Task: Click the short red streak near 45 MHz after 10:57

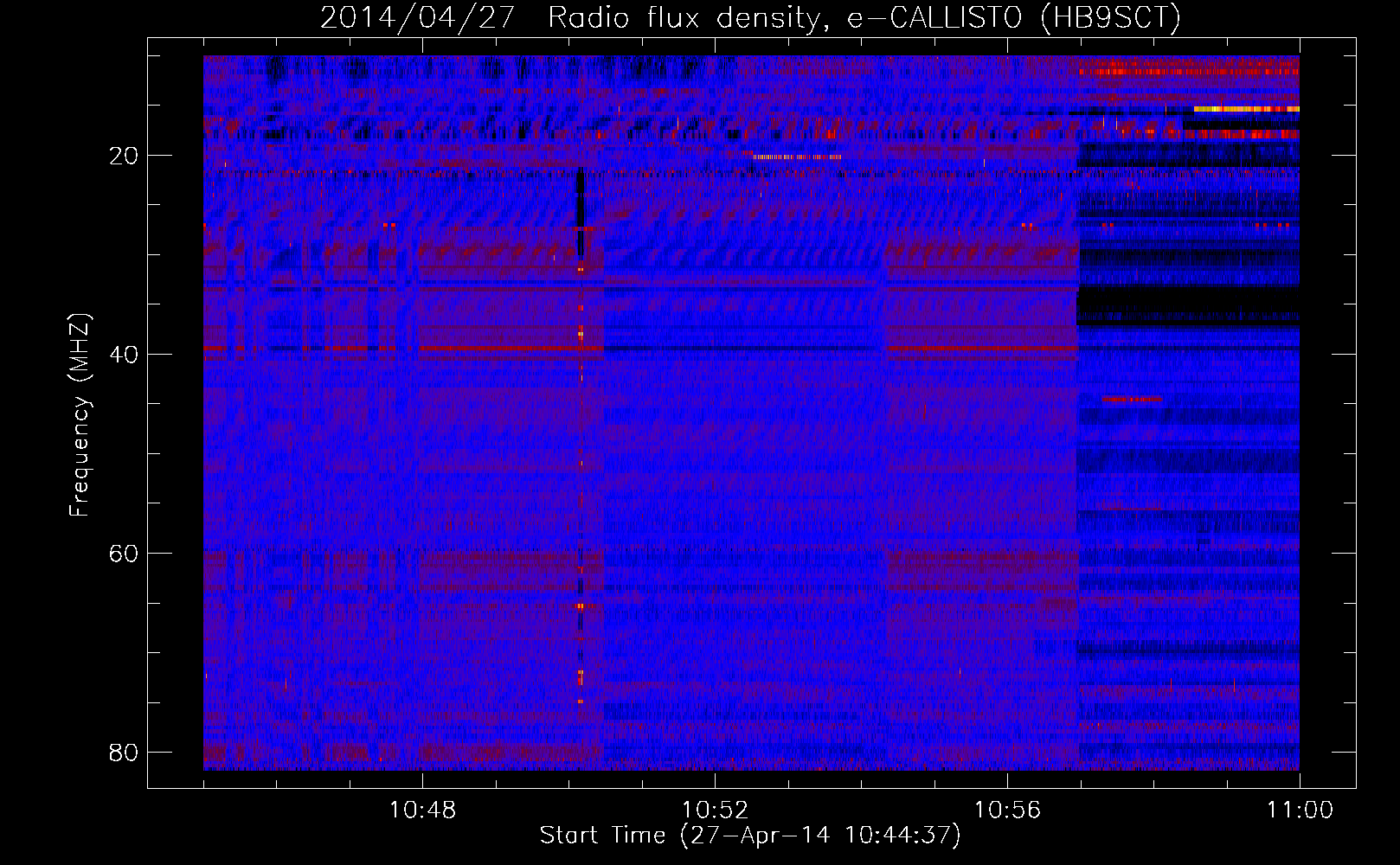Action: (1132, 399)
